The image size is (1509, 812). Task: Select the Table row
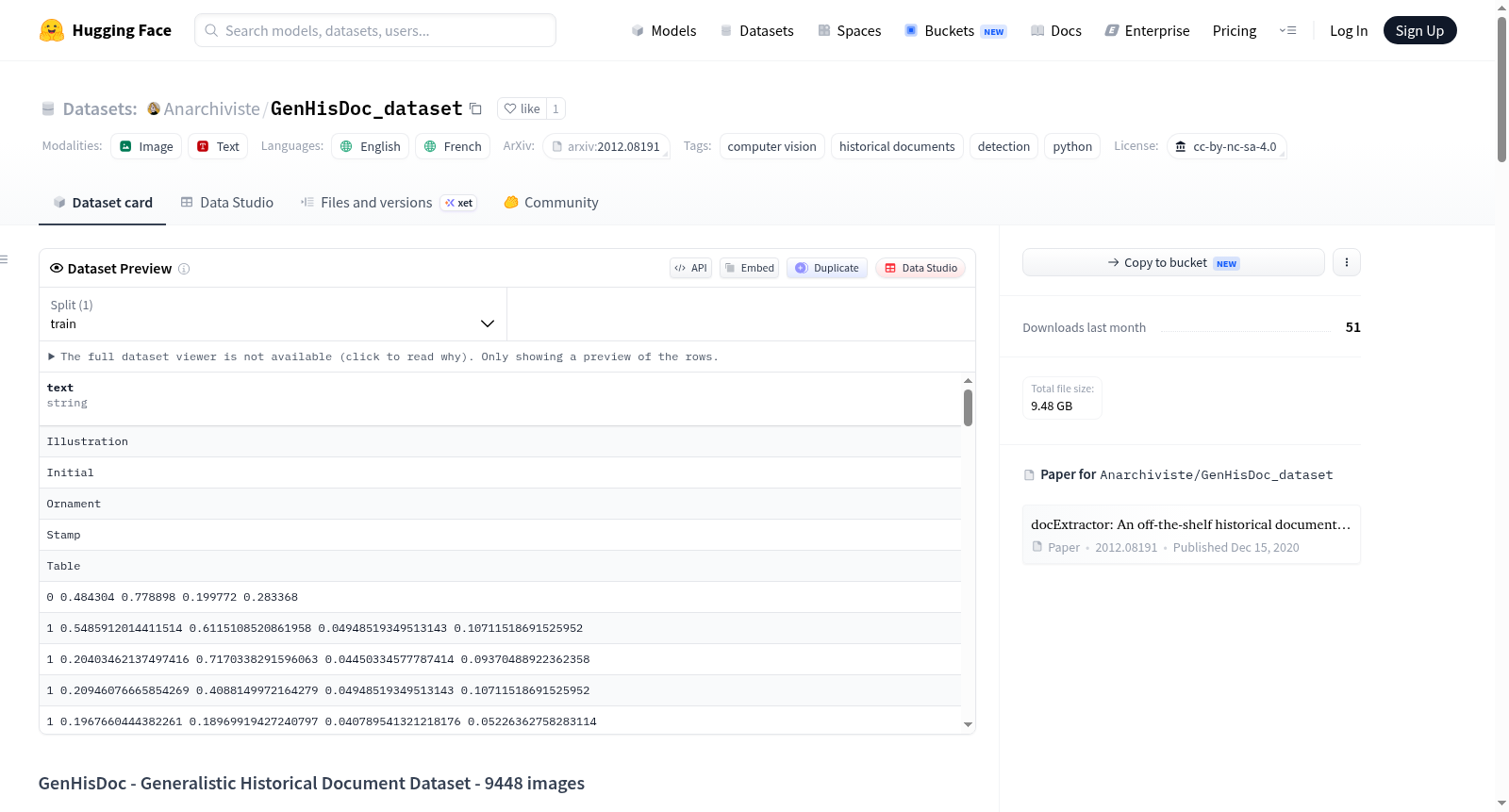(x=500, y=566)
